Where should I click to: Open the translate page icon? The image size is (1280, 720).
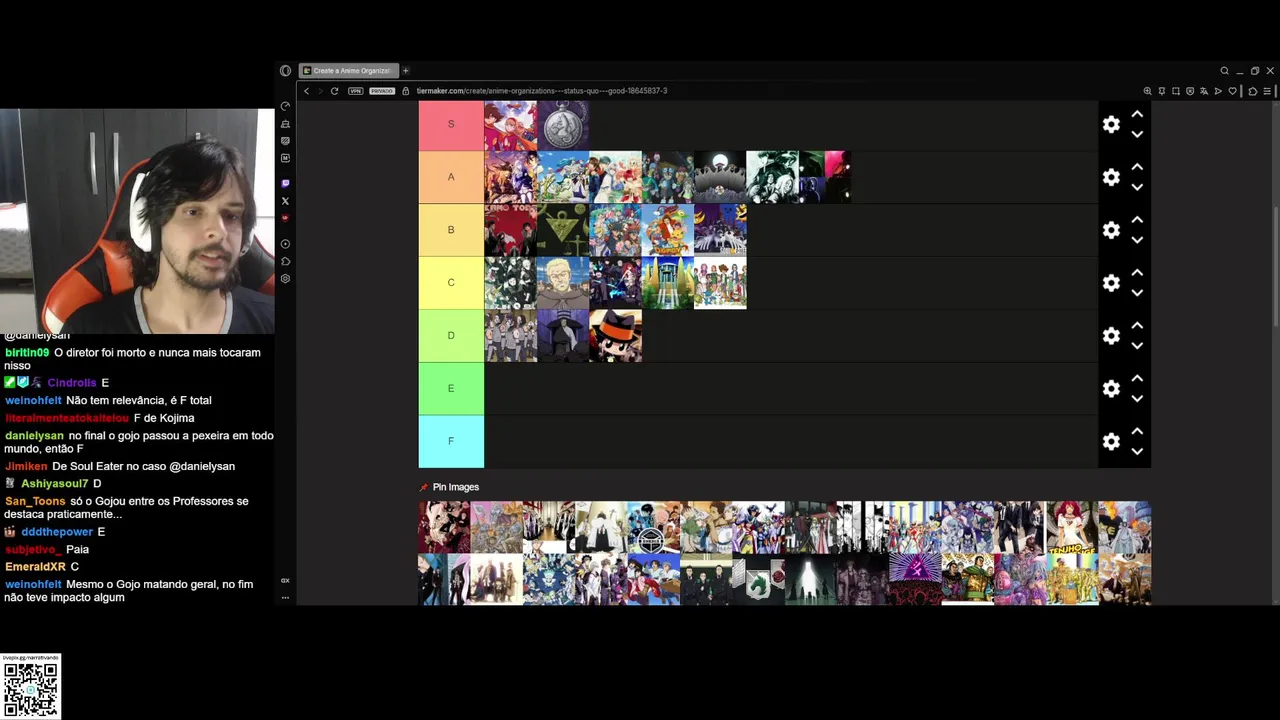pos(1204,91)
